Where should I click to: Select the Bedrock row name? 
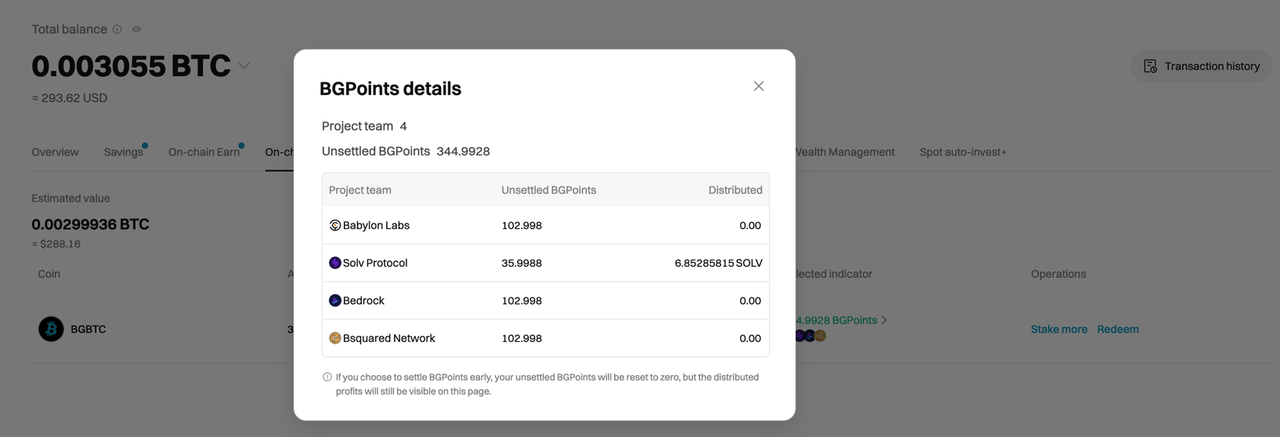click(364, 301)
